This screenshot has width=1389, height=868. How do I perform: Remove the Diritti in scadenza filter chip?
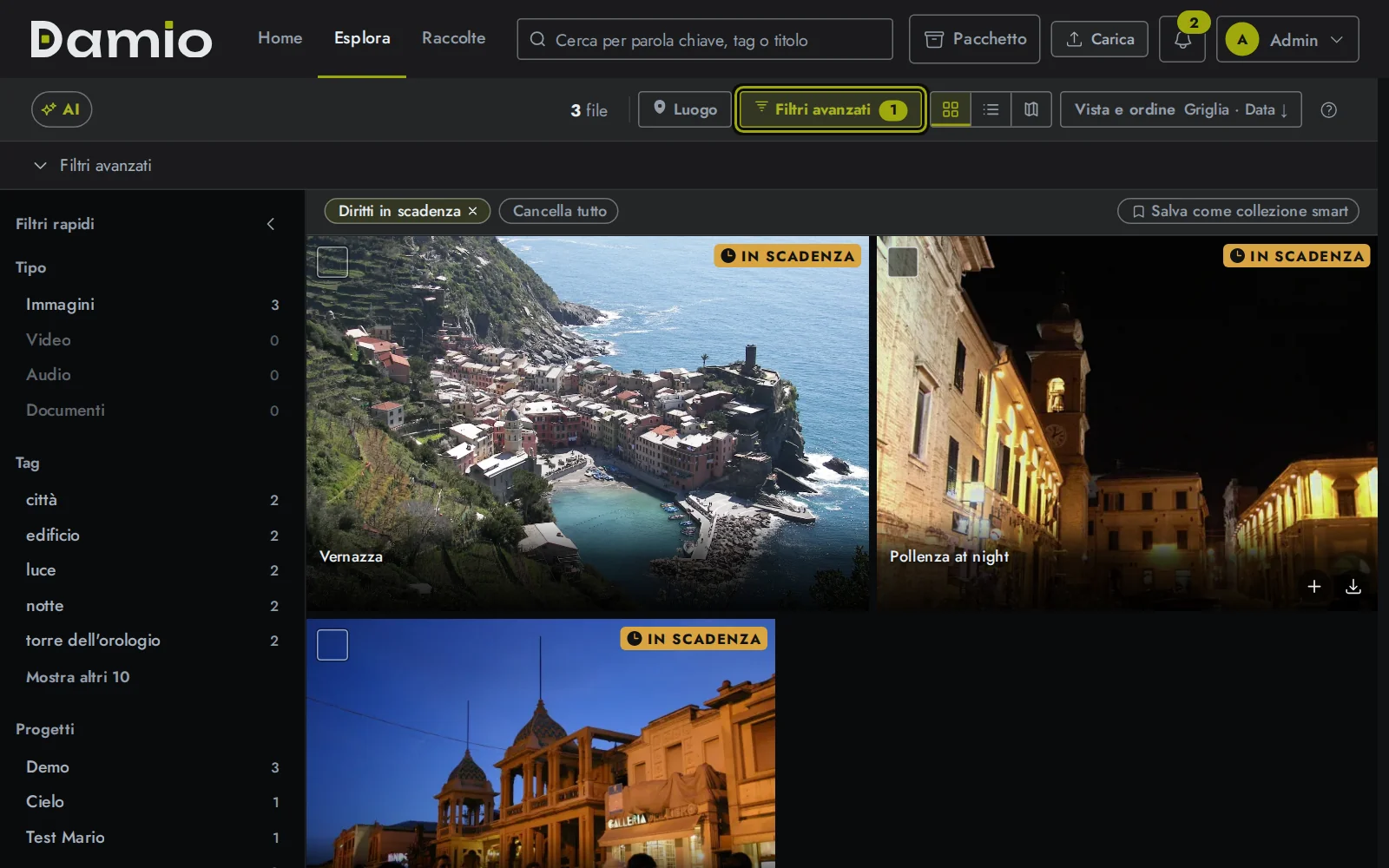(x=473, y=211)
